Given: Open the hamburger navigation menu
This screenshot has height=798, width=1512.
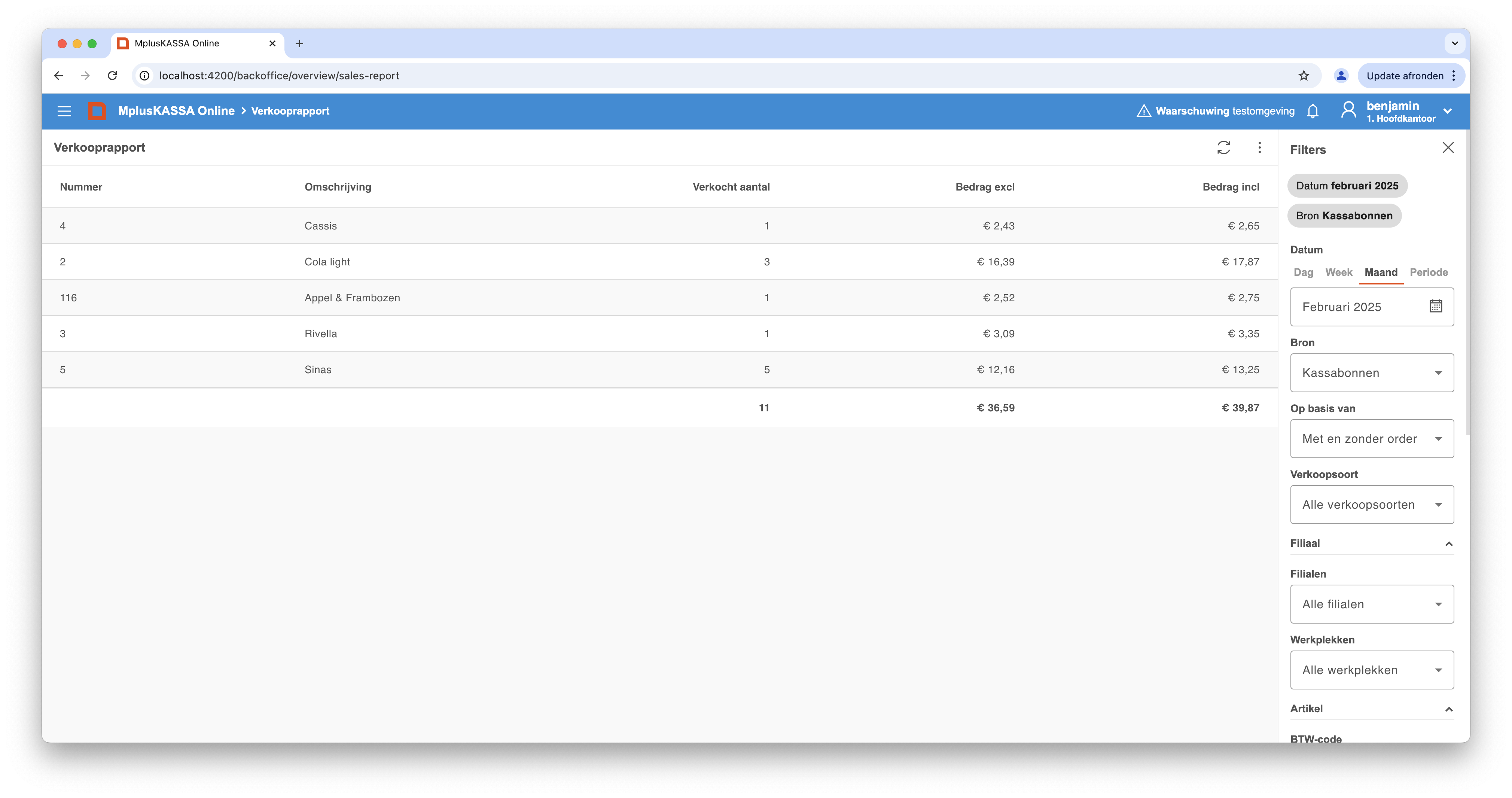Looking at the screenshot, I should tap(64, 111).
